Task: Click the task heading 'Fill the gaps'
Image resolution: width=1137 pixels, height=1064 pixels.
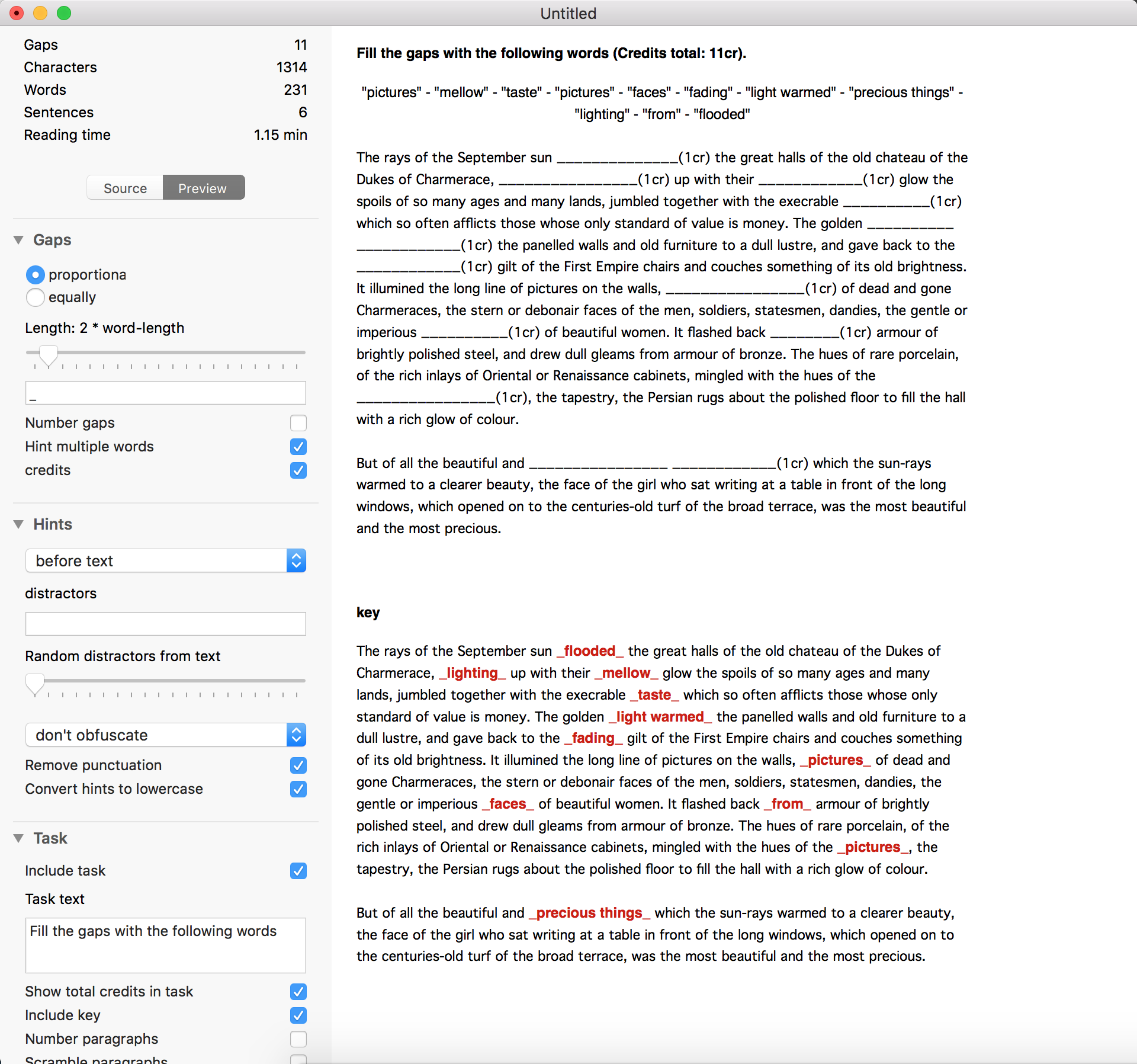Action: point(551,53)
